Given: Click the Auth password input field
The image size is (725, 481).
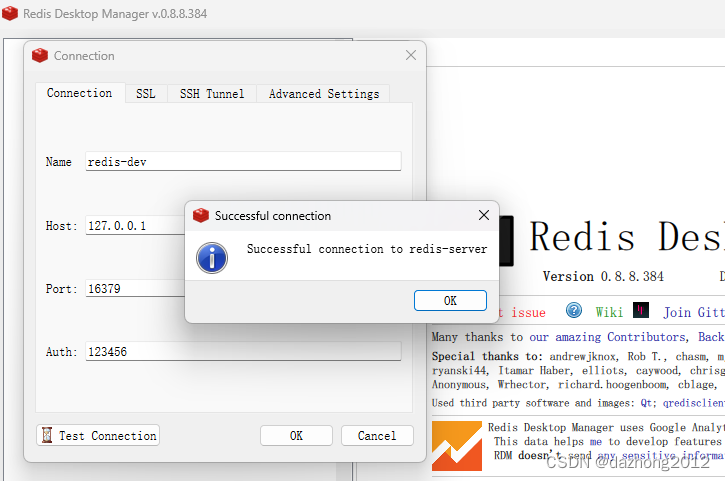Looking at the screenshot, I should point(243,352).
